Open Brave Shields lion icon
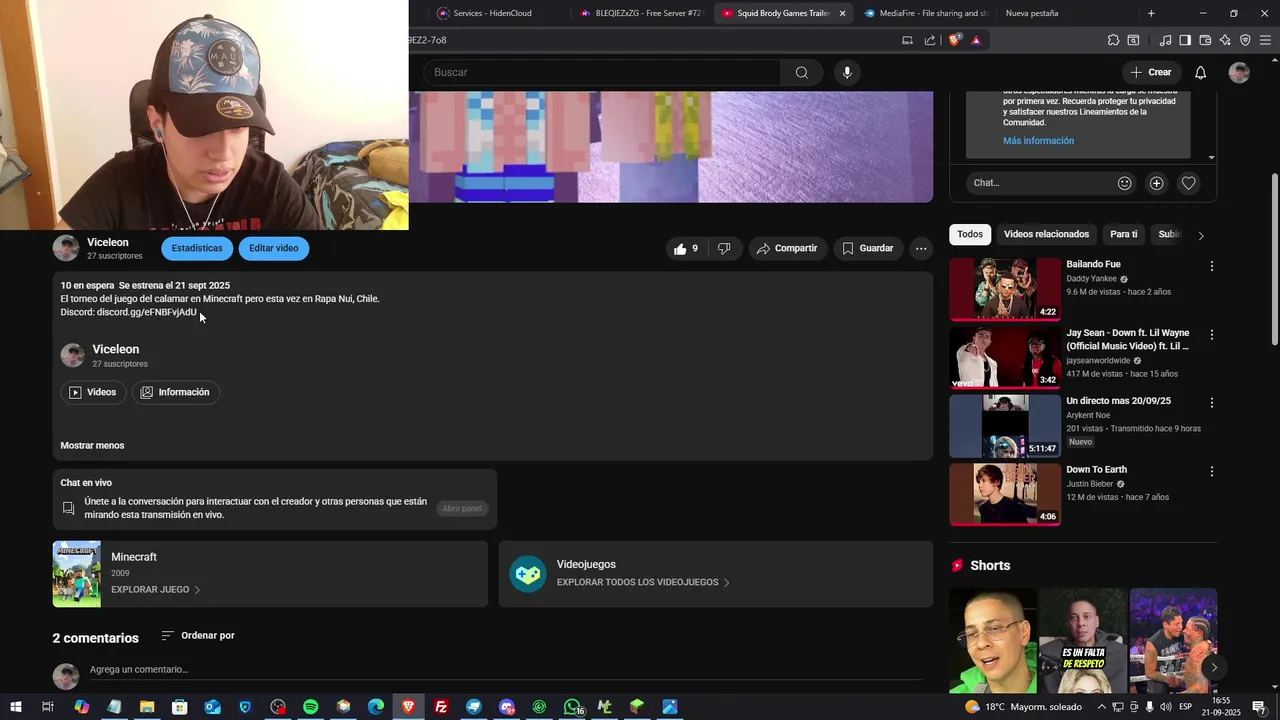Screen dimensions: 1280x720 [955, 40]
